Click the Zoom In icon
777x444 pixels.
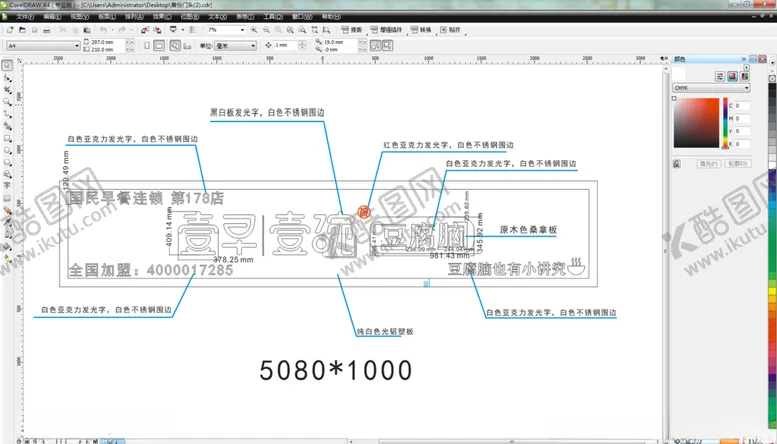(x=254, y=30)
